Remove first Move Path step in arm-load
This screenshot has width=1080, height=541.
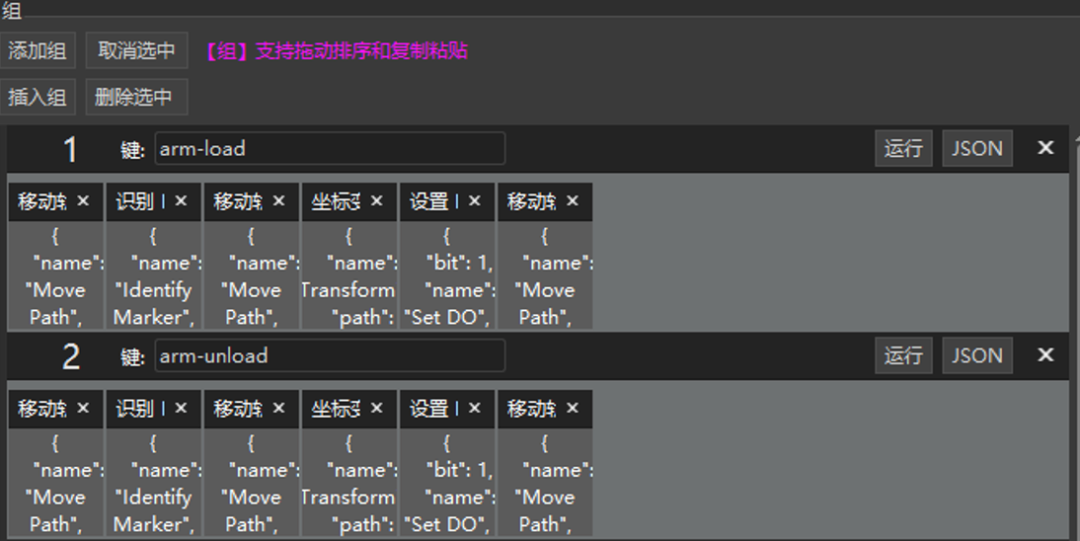point(83,201)
